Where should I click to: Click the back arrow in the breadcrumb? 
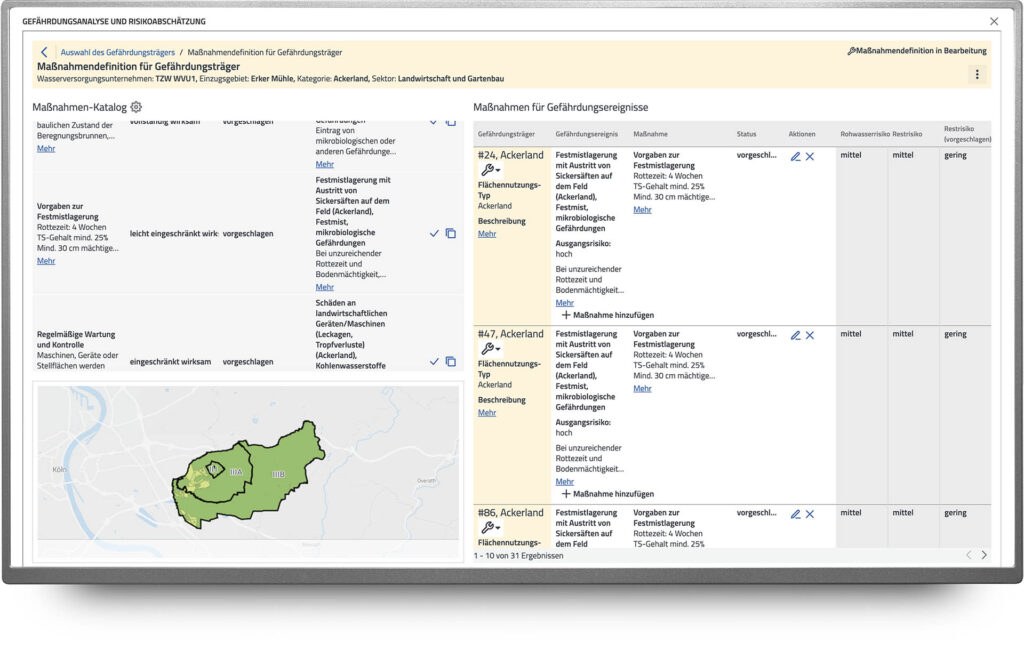coord(44,52)
